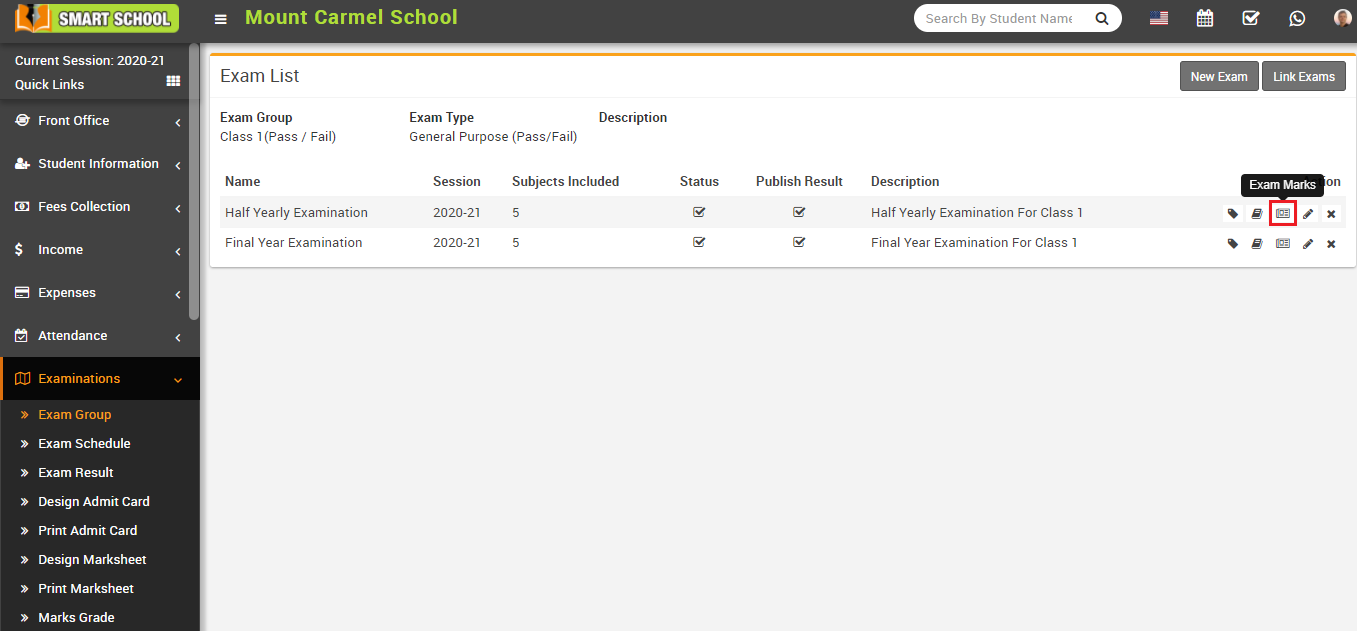Click the Link Exams button
This screenshot has width=1366, height=631.
[x=1303, y=75]
